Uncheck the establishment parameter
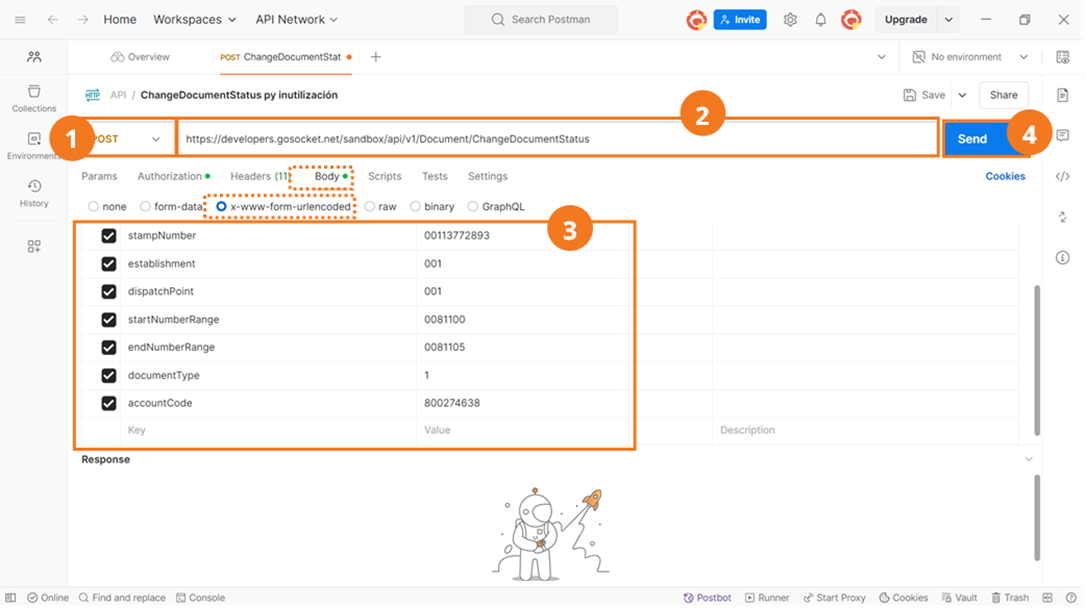1086x609 pixels. pyautogui.click(x=109, y=263)
